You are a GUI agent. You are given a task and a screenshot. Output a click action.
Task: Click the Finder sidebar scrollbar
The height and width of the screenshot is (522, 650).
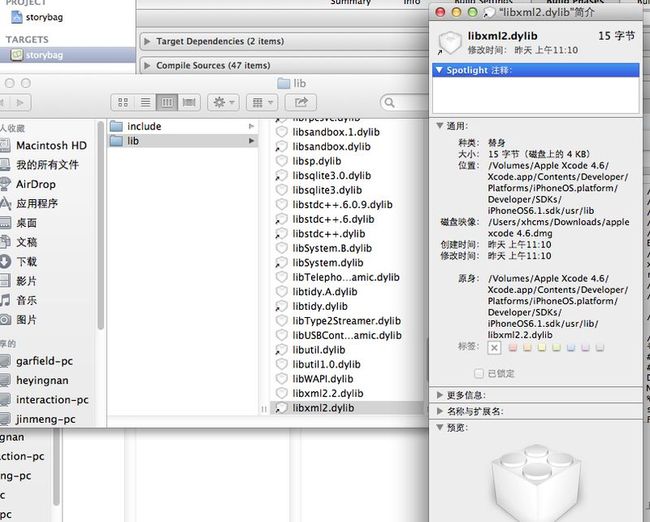(x=100, y=226)
